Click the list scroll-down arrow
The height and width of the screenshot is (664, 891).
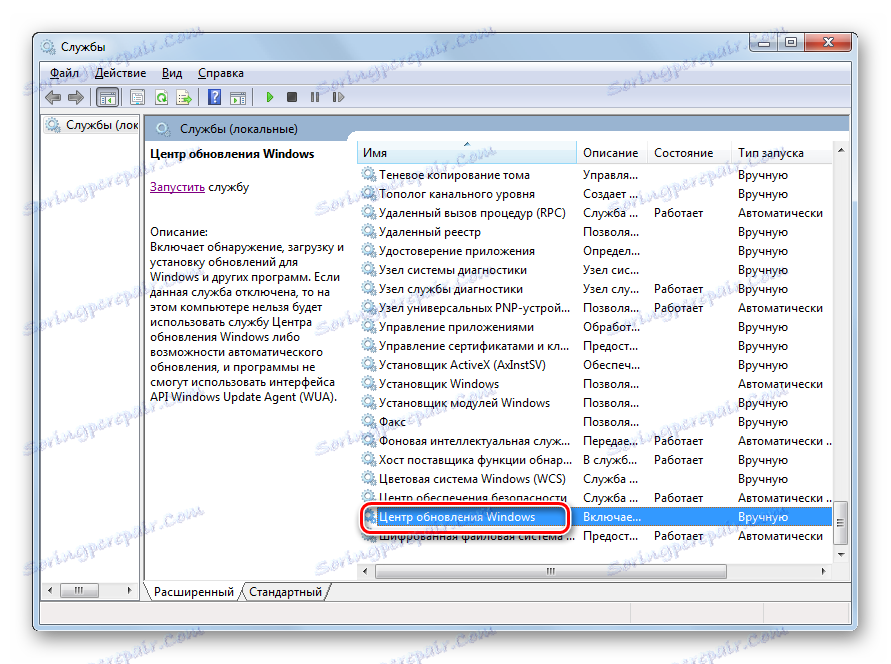click(x=840, y=554)
